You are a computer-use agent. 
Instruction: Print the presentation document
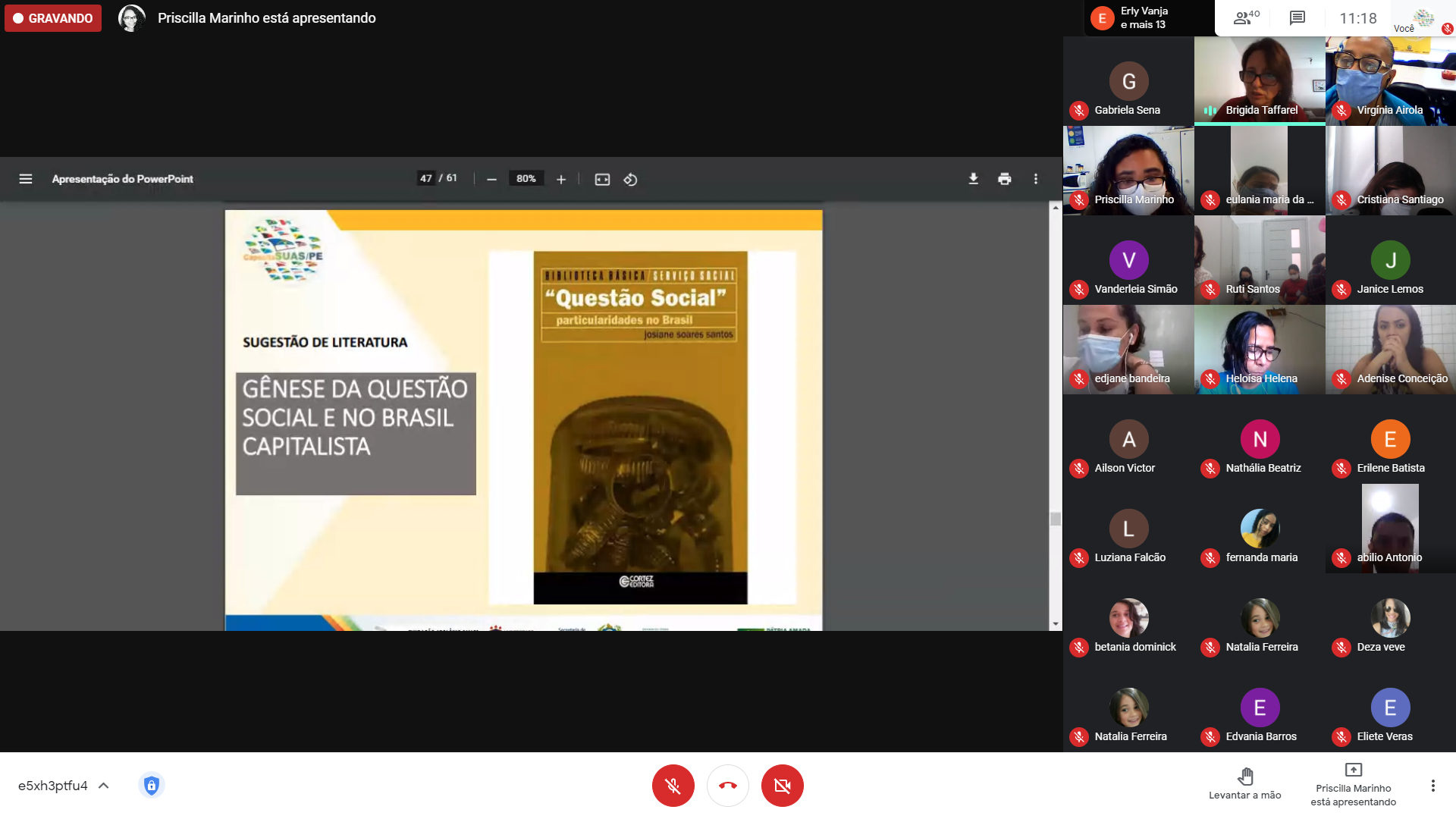point(1005,179)
